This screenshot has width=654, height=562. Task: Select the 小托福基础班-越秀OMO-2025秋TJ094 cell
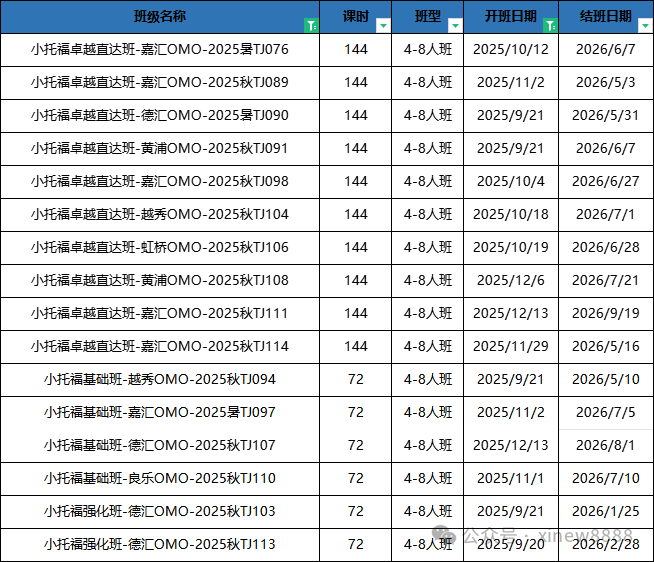pyautogui.click(x=160, y=379)
